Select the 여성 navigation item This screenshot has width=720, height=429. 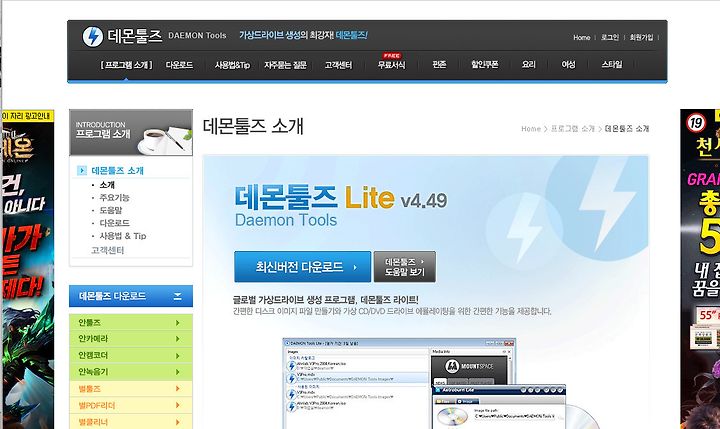point(568,64)
